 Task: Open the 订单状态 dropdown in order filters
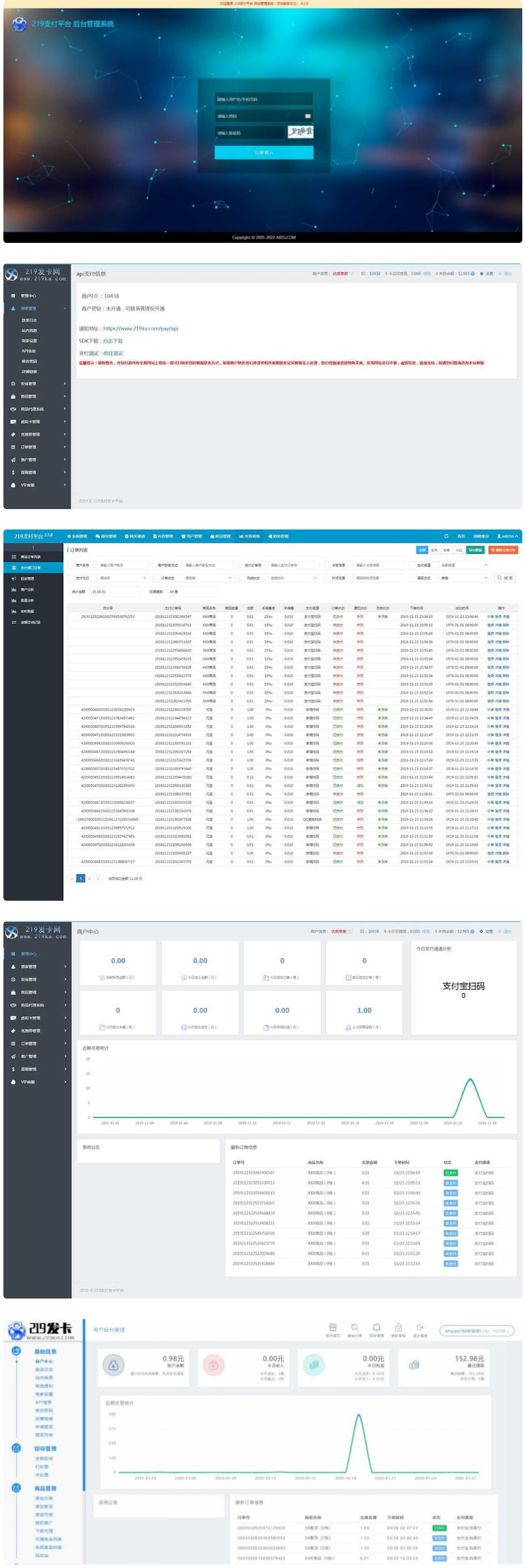(x=206, y=578)
